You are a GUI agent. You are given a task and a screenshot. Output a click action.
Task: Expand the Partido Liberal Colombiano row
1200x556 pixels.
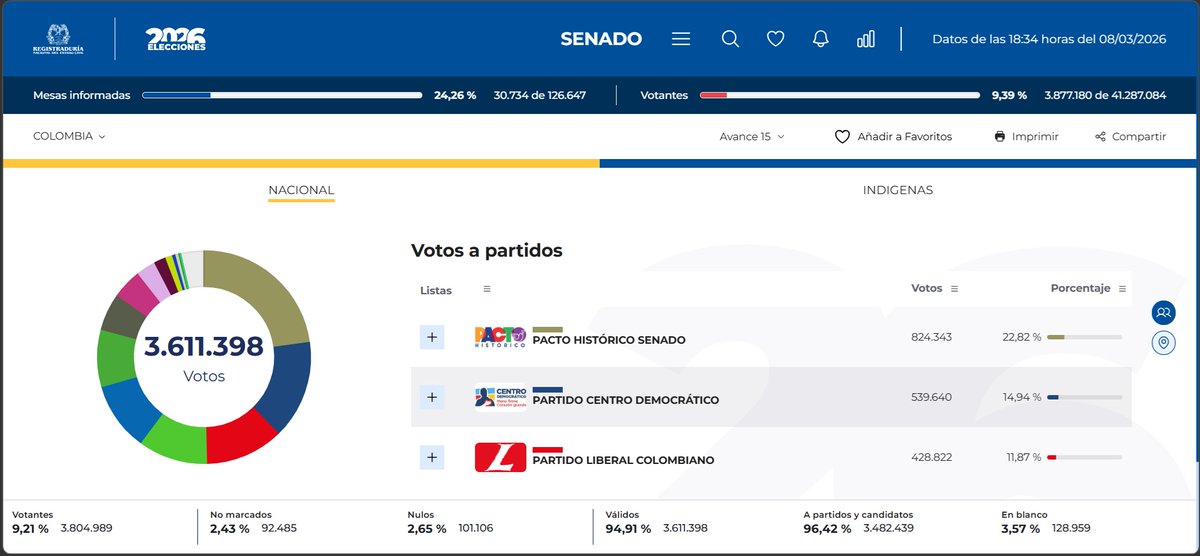point(432,458)
